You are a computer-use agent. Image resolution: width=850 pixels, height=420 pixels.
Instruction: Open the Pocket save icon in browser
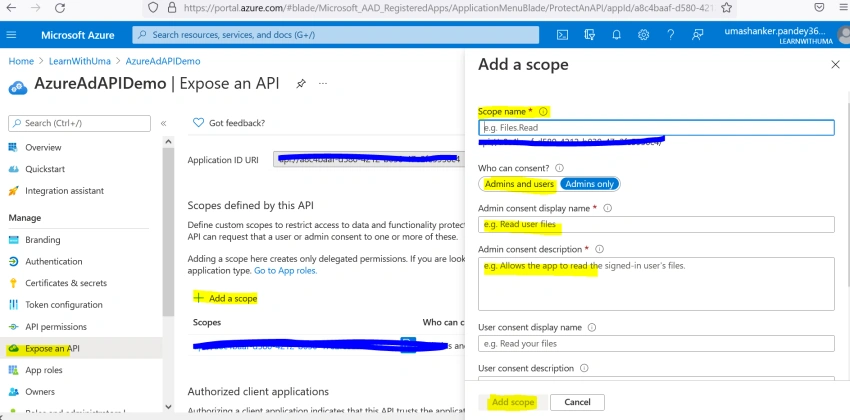(x=820, y=8)
